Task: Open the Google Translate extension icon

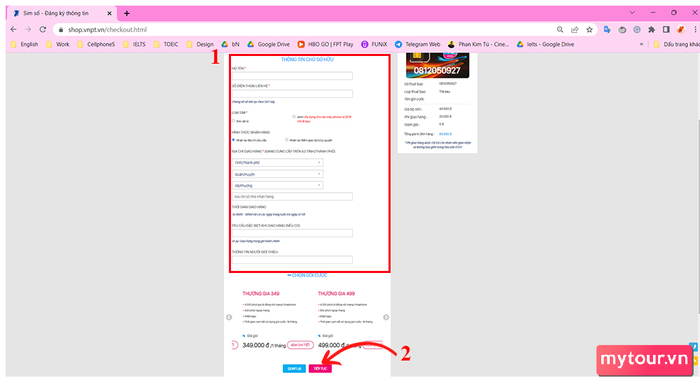Action: point(607,29)
